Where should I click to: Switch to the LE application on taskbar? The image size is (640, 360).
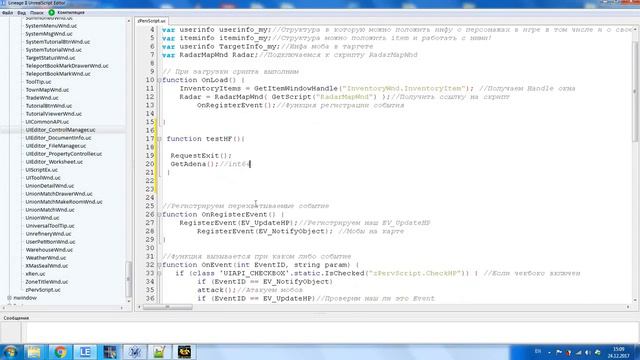coord(85,352)
